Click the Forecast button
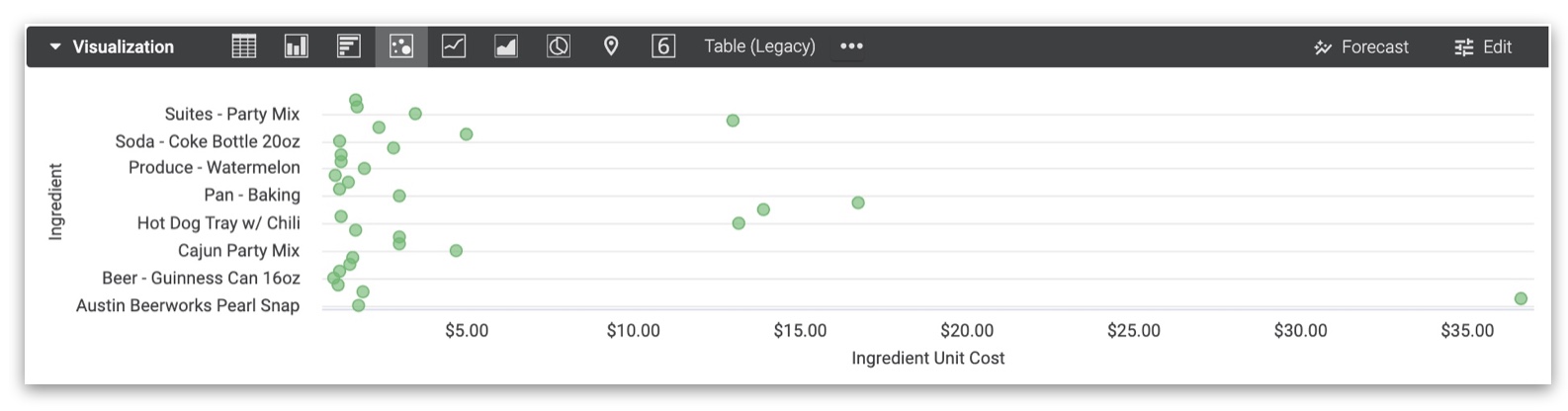Screen dimensions: 1568x411 [1361, 46]
